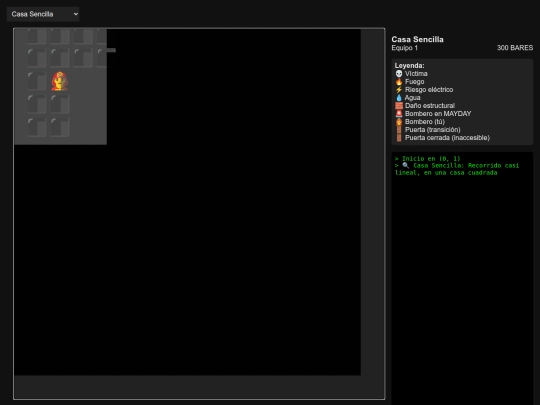This screenshot has width=540, height=405.
Task: Click the Bombero en MAYDAY siren icon
Action: tap(399, 114)
